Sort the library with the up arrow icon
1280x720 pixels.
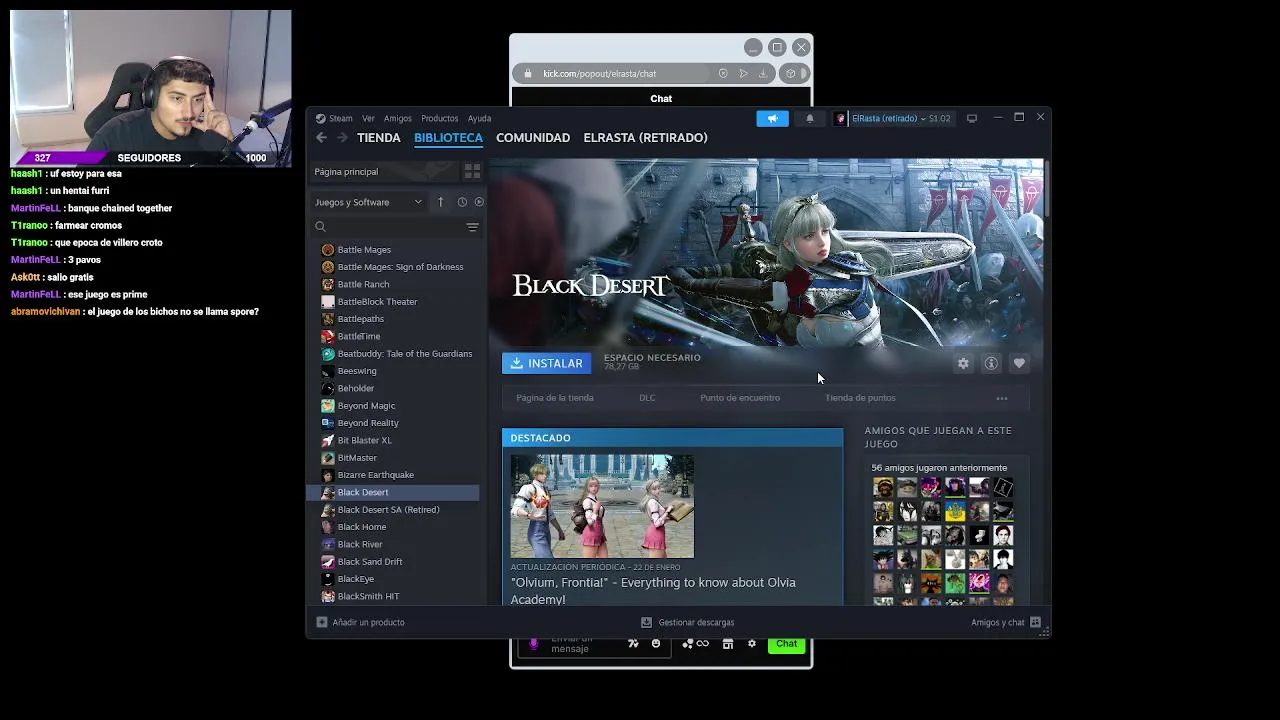click(440, 202)
